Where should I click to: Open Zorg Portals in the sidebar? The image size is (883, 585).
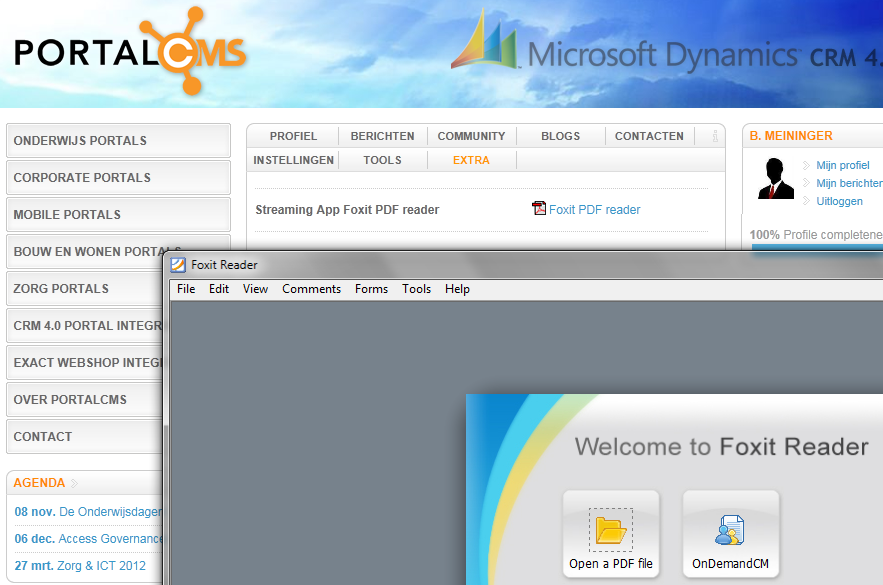pos(84,289)
